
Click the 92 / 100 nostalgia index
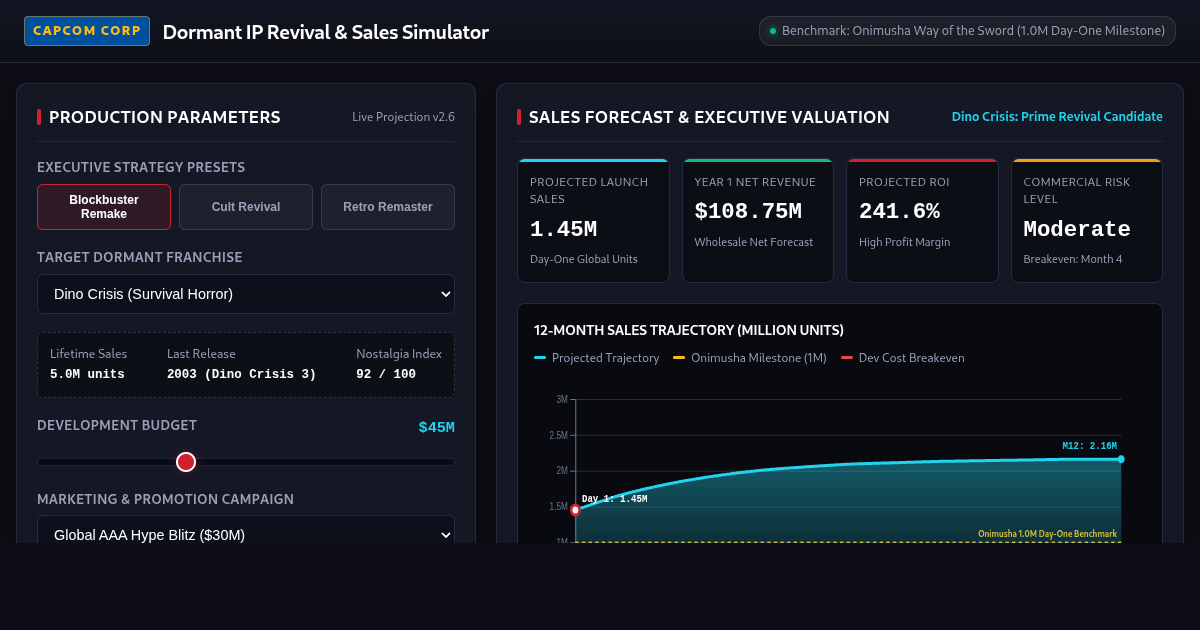point(386,374)
